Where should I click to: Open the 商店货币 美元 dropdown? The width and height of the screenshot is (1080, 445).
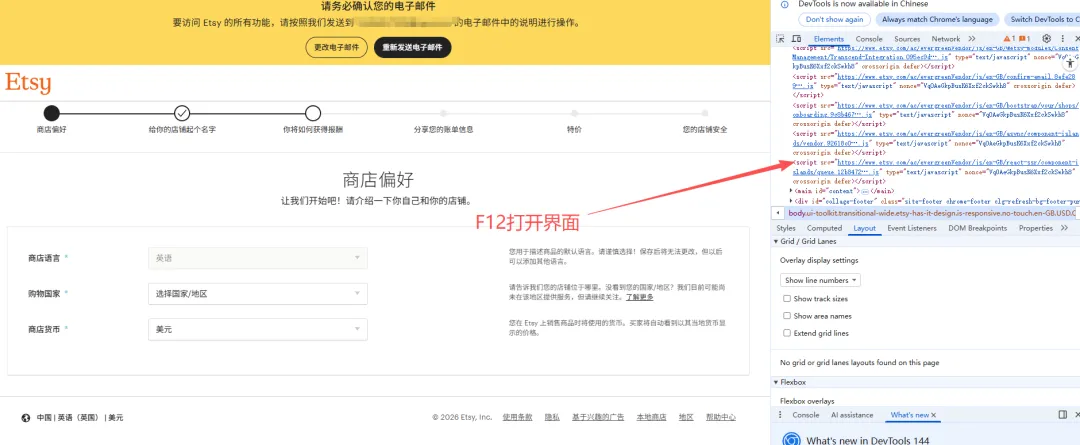(x=258, y=329)
